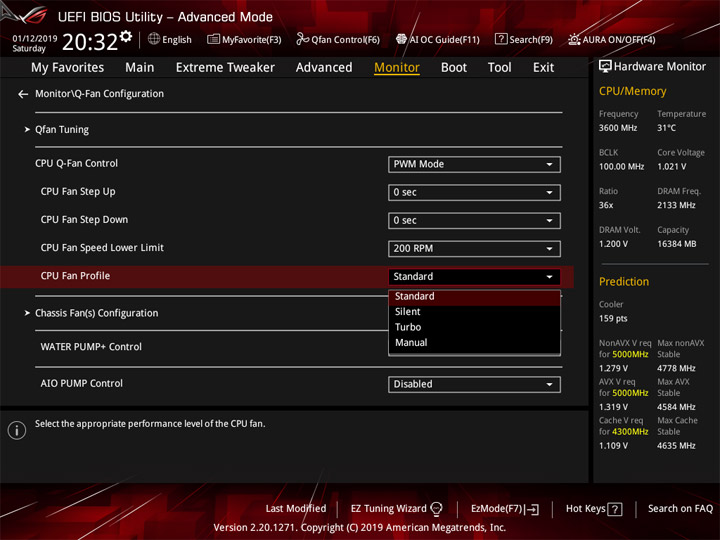The image size is (720, 540).
Task: Expand Qfan Tuning
Action: (x=62, y=129)
